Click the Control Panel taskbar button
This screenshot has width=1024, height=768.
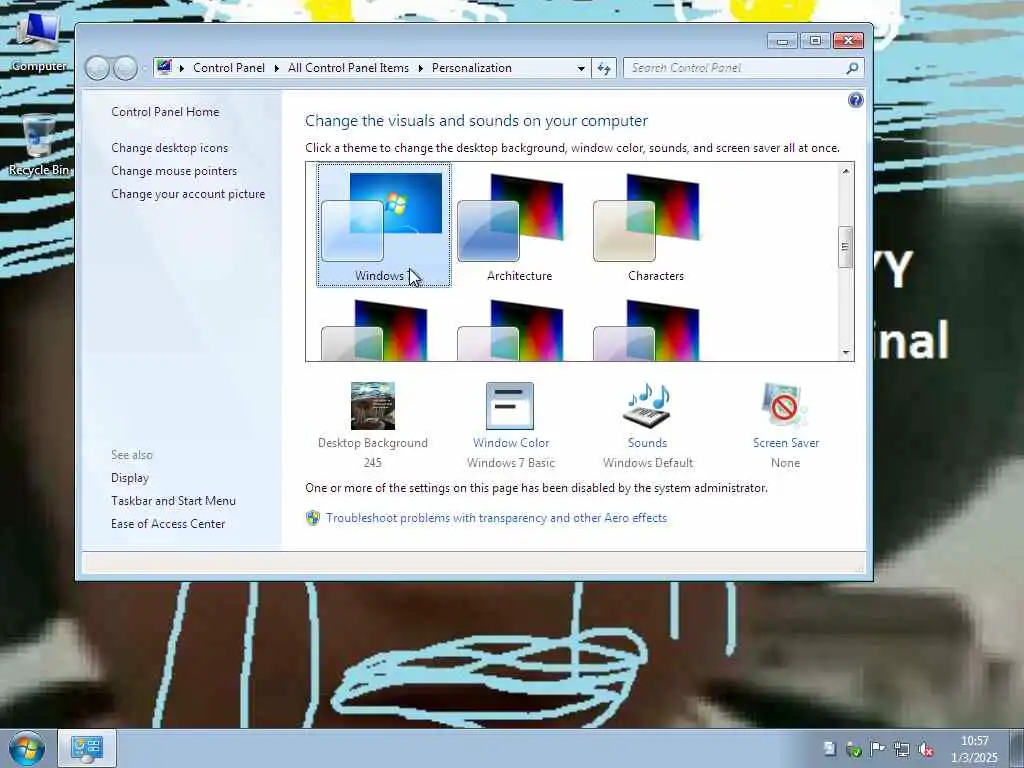click(x=87, y=748)
